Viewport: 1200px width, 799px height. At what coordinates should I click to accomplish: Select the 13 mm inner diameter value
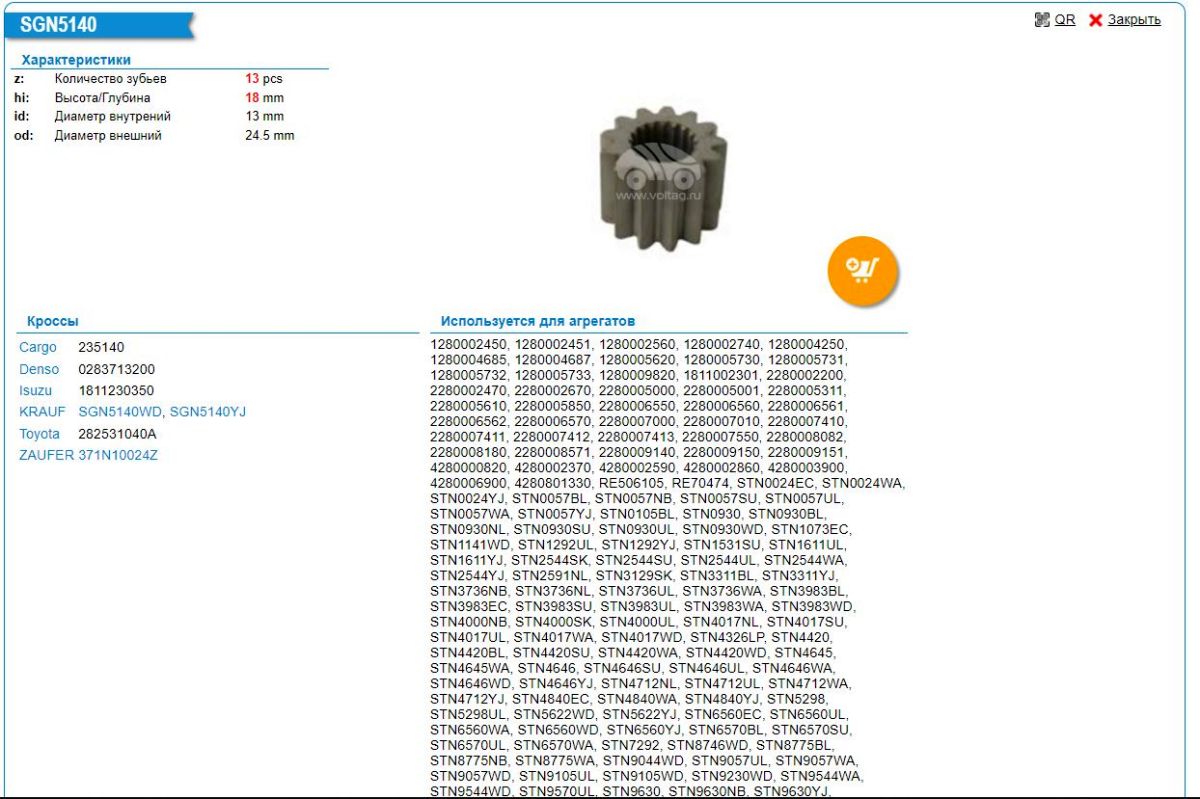(265, 117)
